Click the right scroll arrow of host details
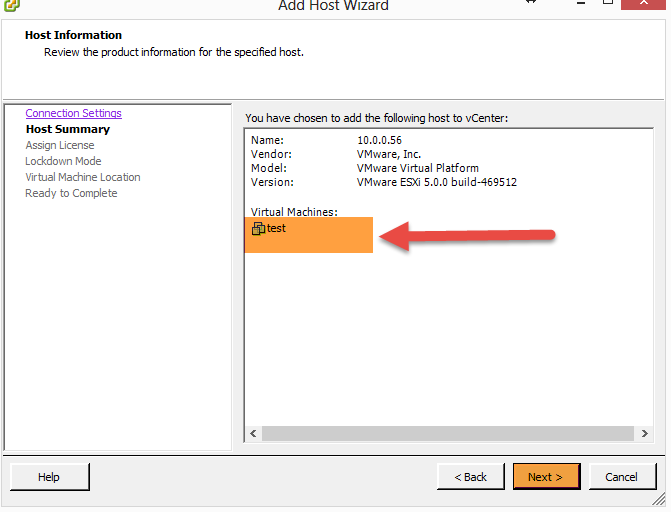Image resolution: width=671 pixels, height=512 pixels. coord(644,433)
